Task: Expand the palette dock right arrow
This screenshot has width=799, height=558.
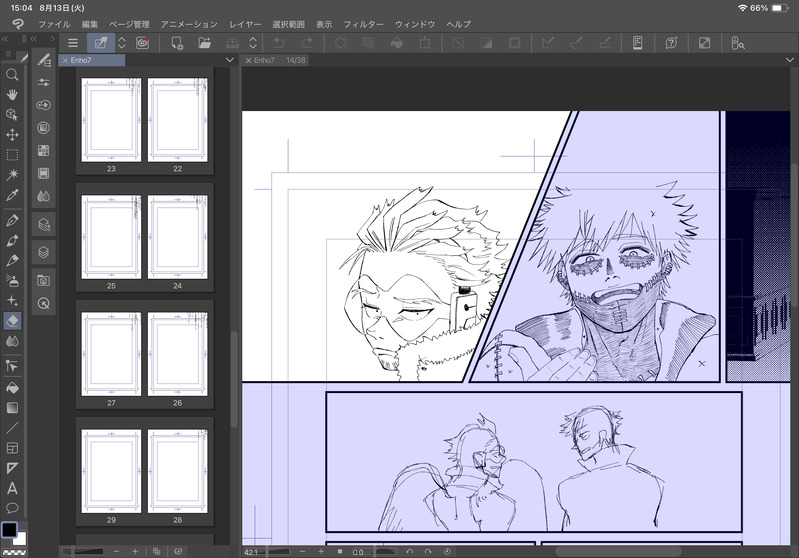Action: [52, 39]
